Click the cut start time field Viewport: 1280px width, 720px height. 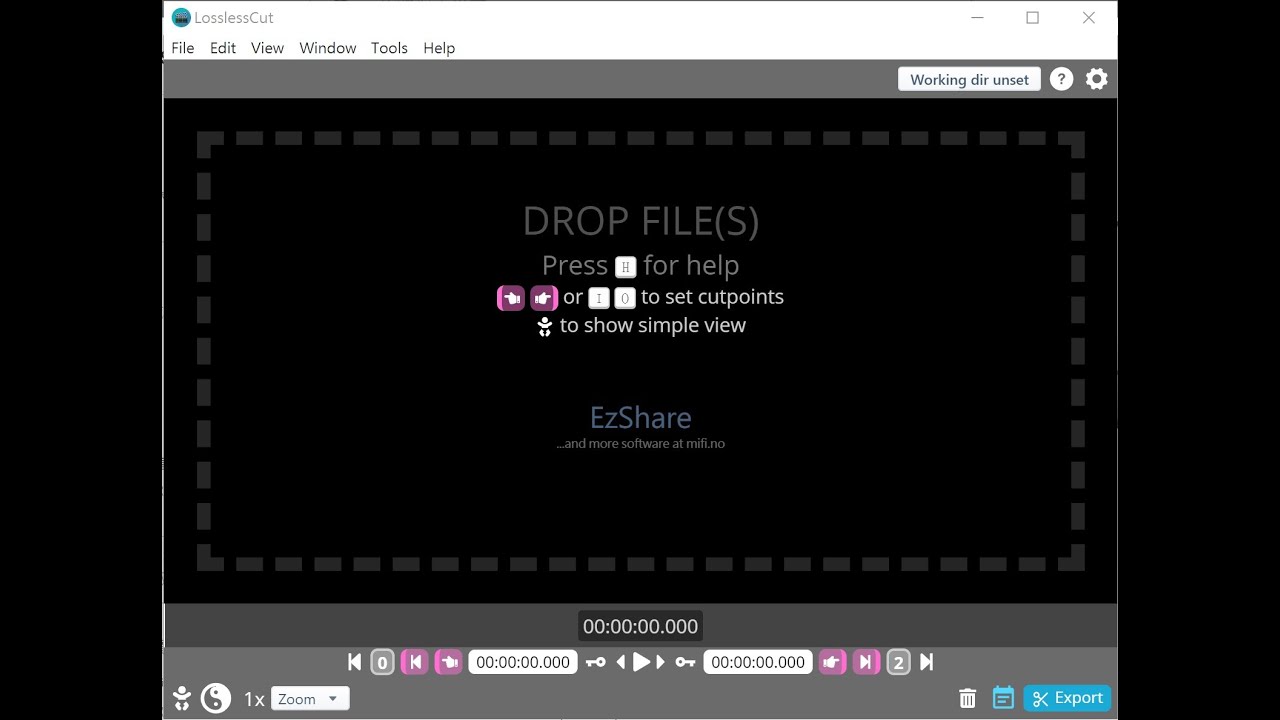click(x=523, y=662)
